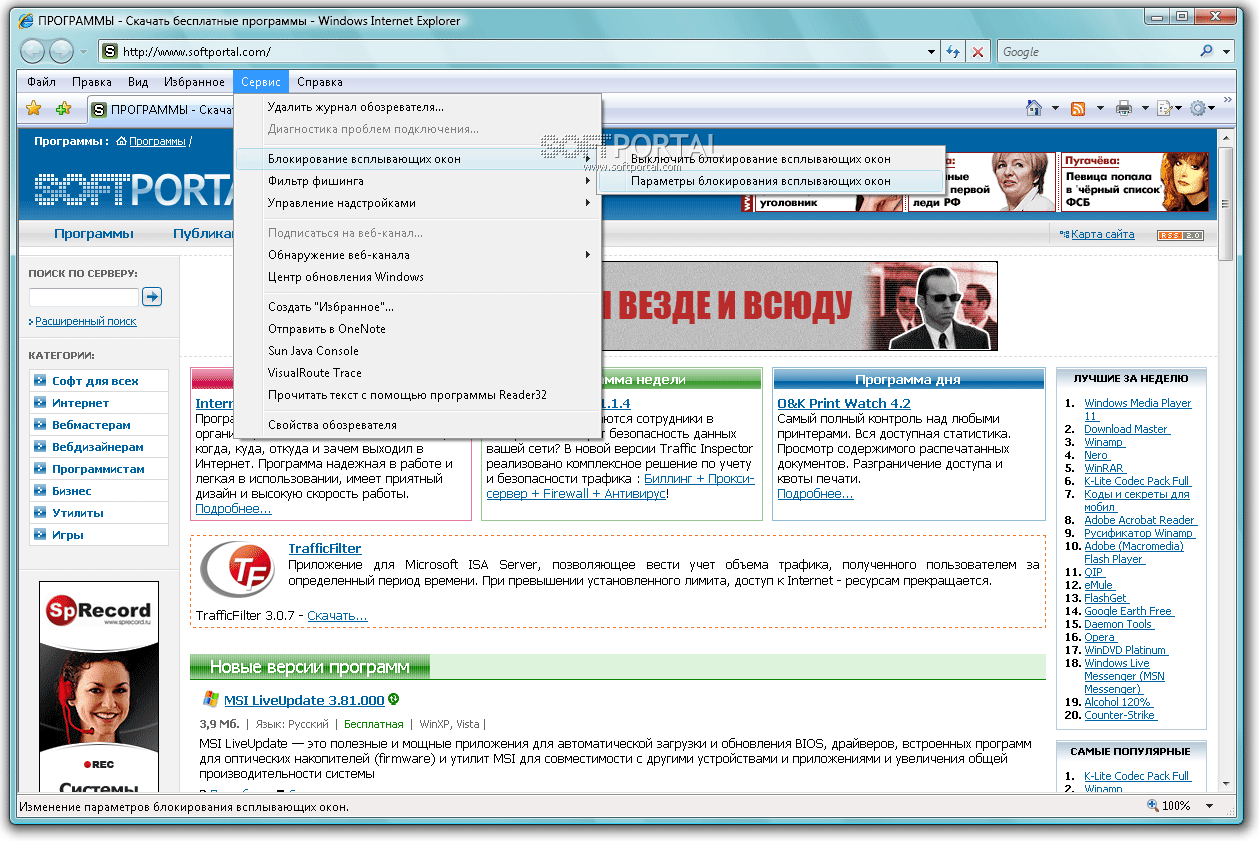Open Google Earth Free link
Viewport: 1259px width, 841px height.
click(x=1129, y=611)
